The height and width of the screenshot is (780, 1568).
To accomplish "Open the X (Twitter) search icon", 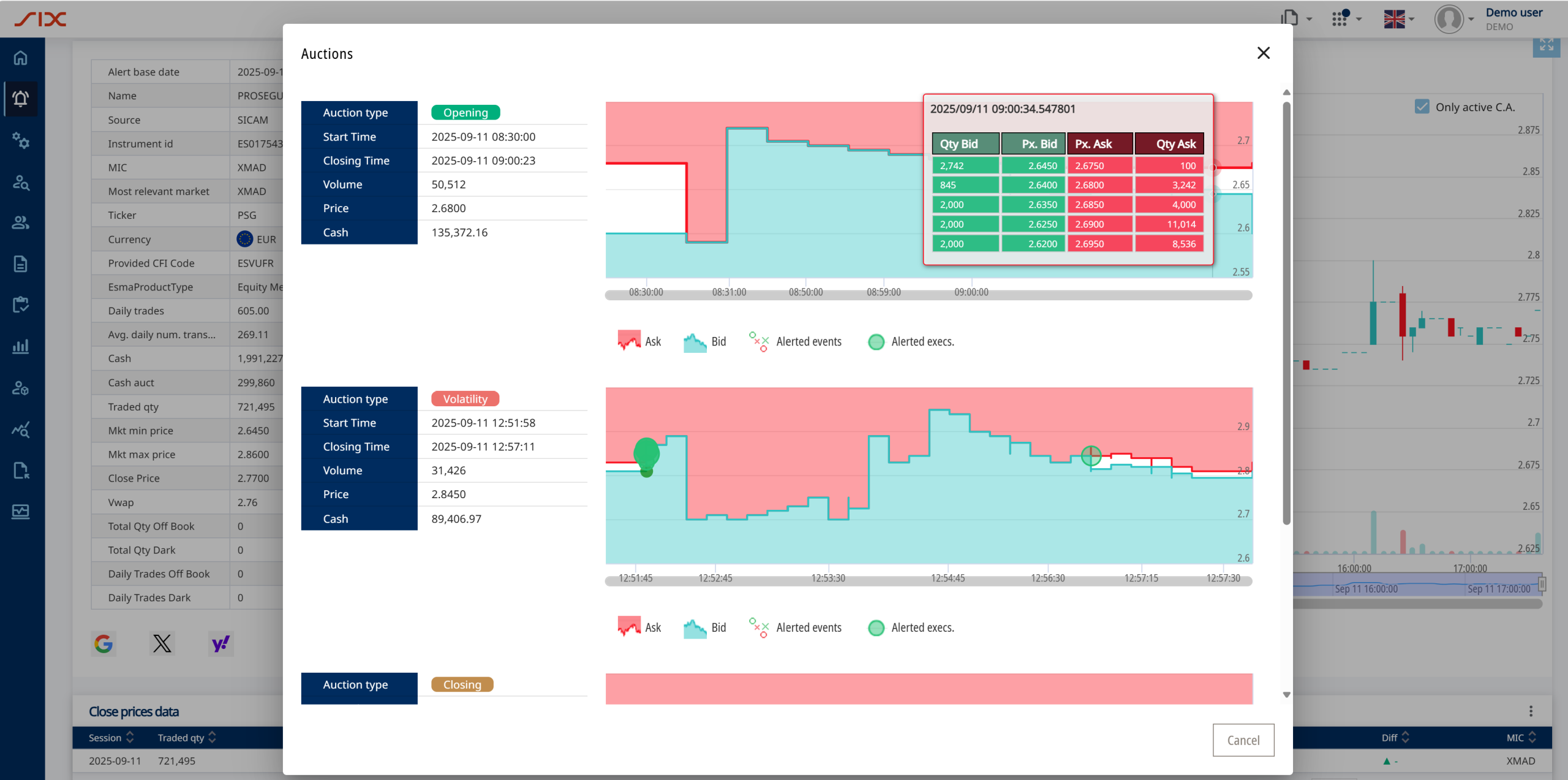I will click(x=162, y=643).
